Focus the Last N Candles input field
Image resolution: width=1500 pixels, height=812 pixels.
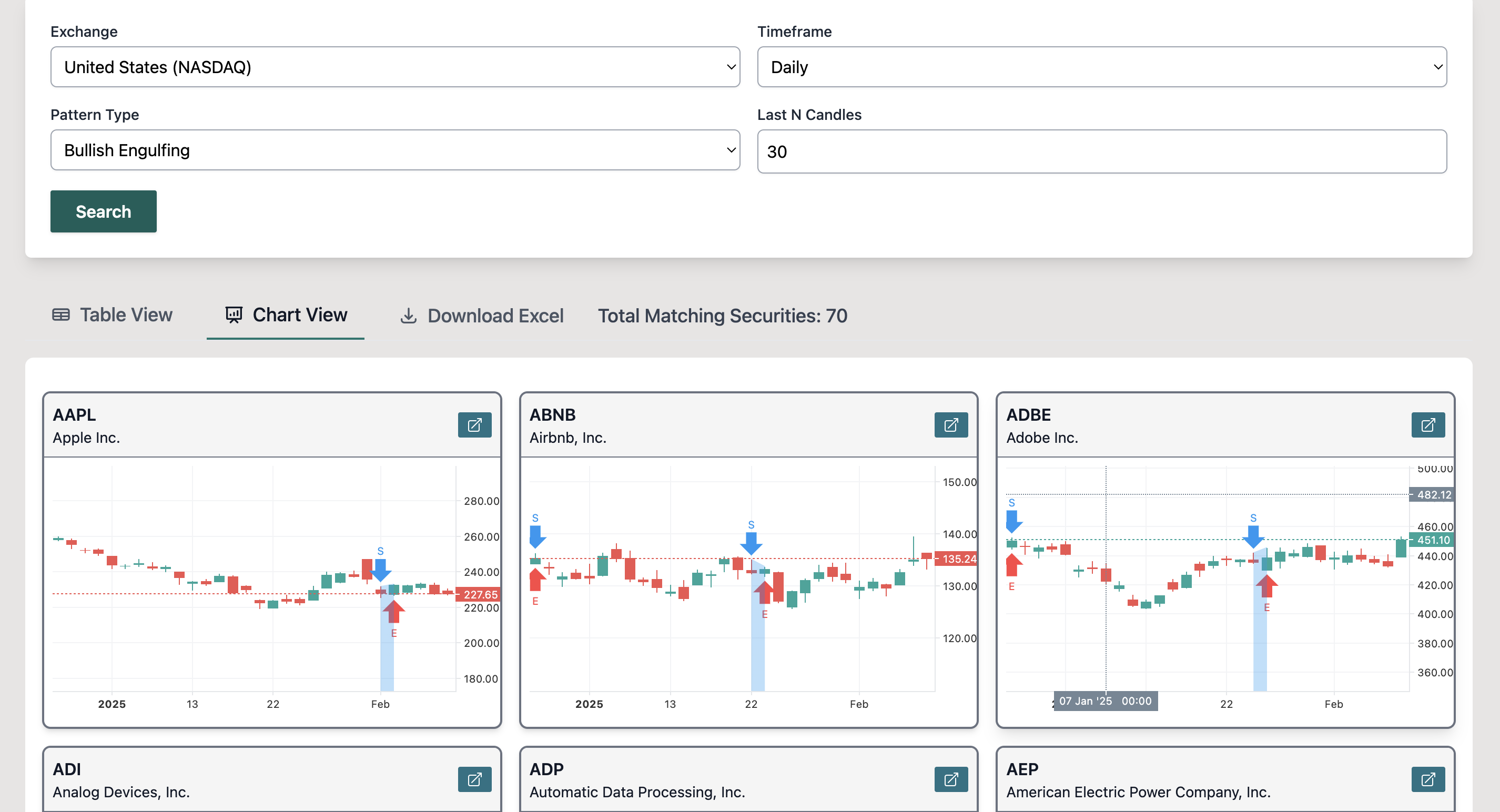pyautogui.click(x=1102, y=151)
